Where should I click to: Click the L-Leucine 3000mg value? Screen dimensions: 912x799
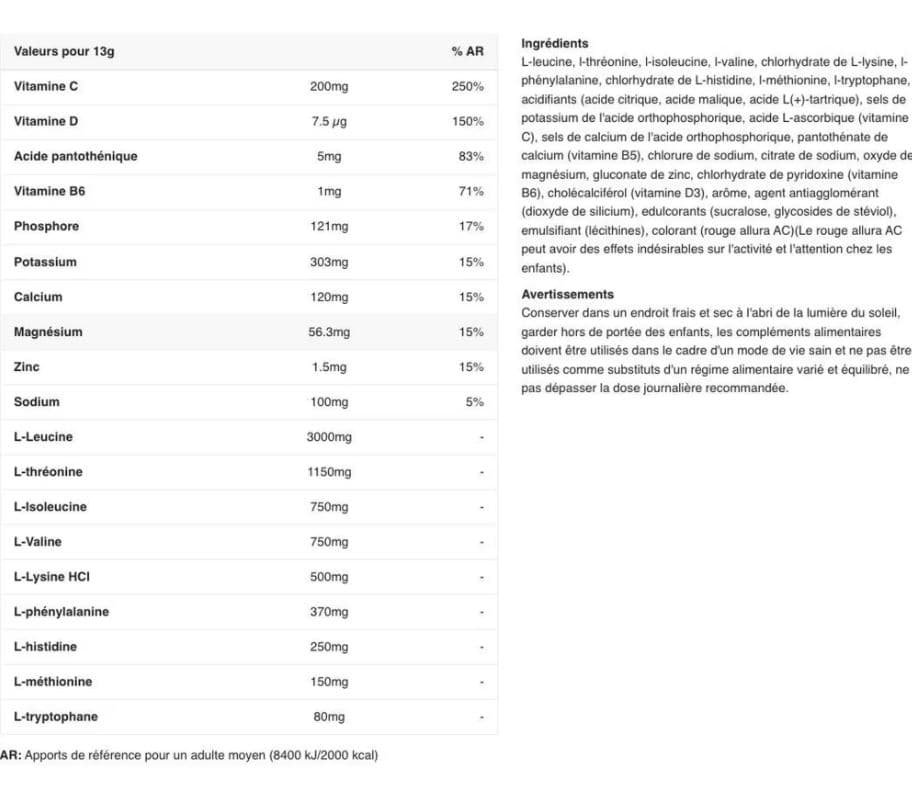[329, 437]
